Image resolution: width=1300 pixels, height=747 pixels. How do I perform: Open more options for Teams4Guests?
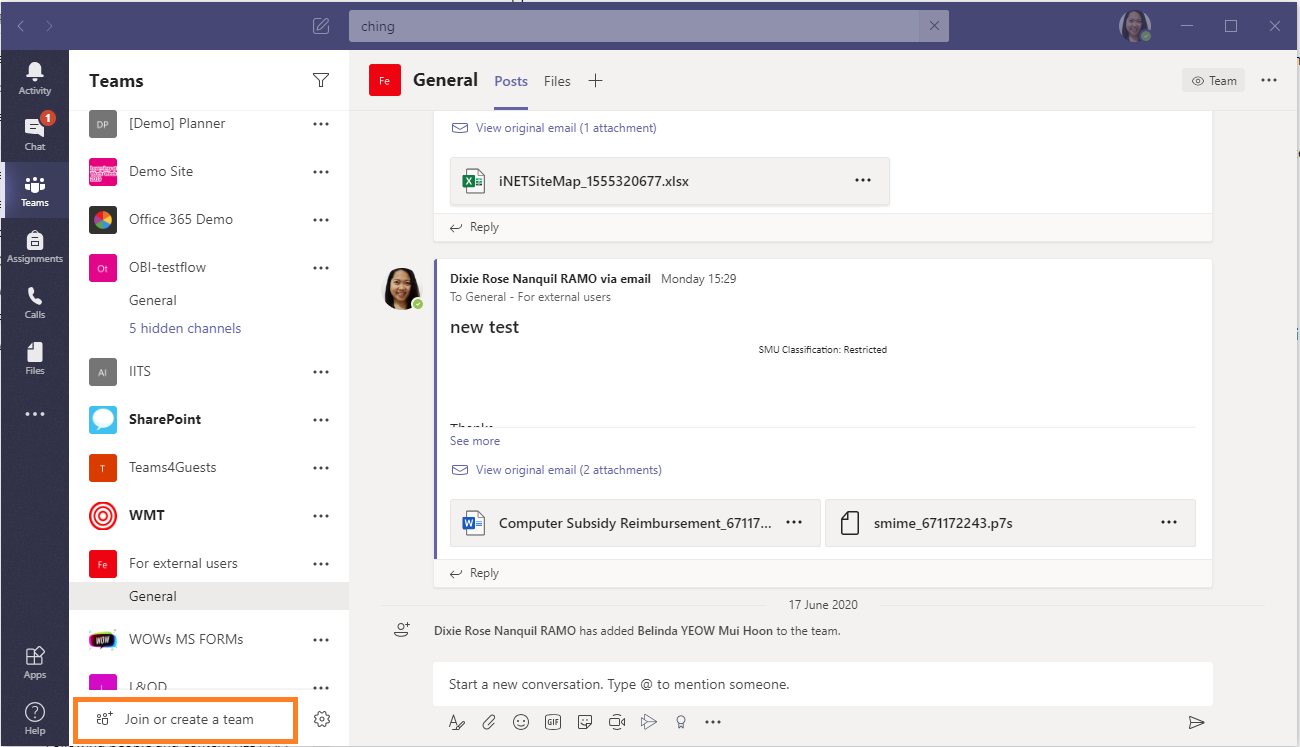[x=321, y=468]
